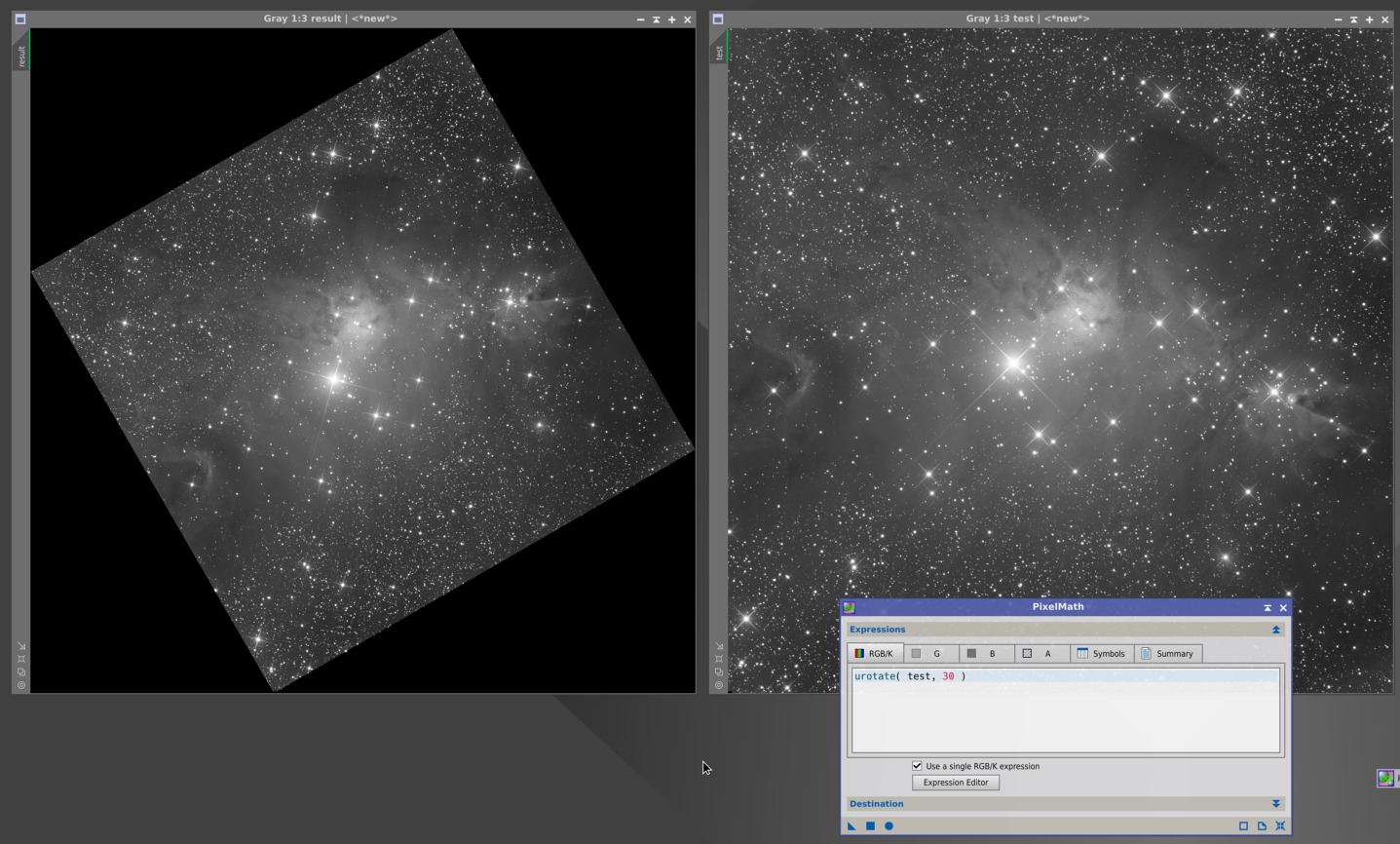Click the empty square icon in PixelMath bottom bar
Image resolution: width=1400 pixels, height=844 pixels.
click(1243, 826)
